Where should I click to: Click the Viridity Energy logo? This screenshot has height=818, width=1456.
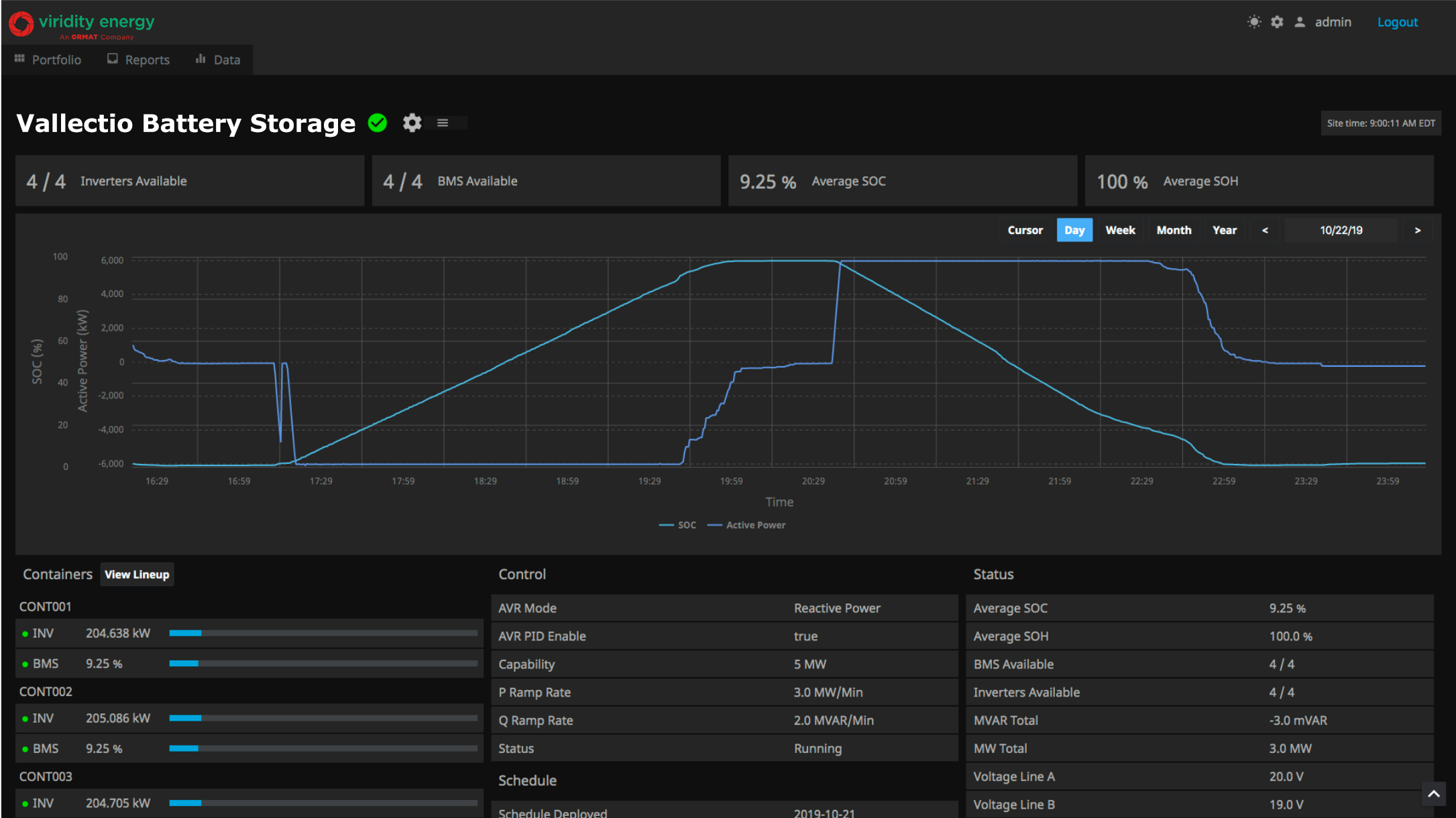pyautogui.click(x=81, y=25)
